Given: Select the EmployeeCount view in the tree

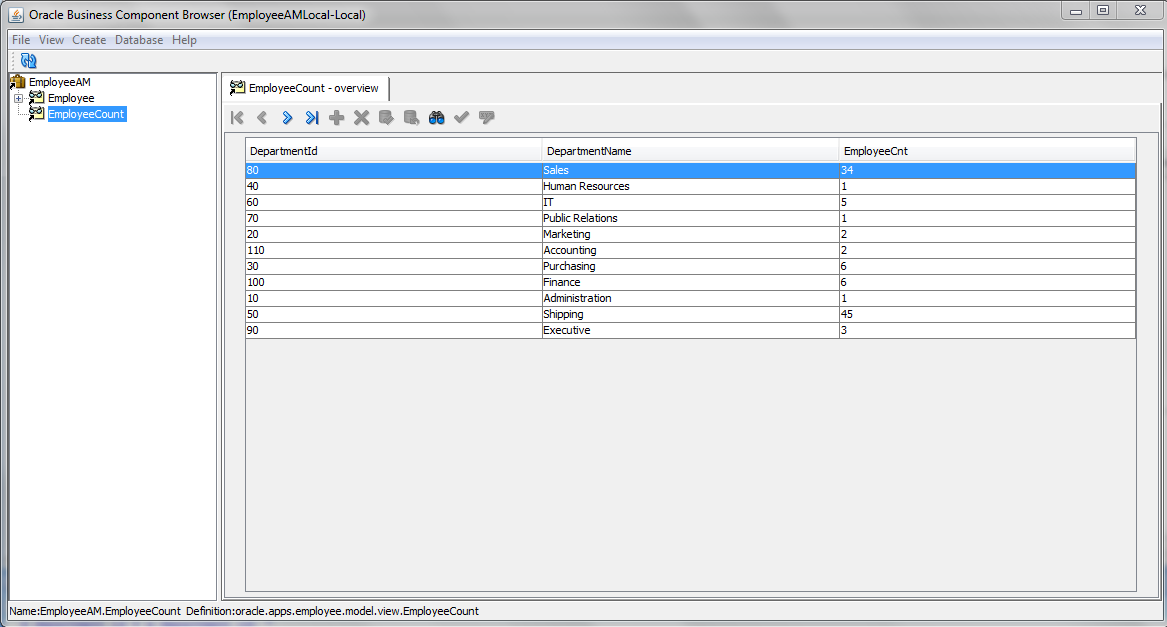Looking at the screenshot, I should [x=86, y=113].
